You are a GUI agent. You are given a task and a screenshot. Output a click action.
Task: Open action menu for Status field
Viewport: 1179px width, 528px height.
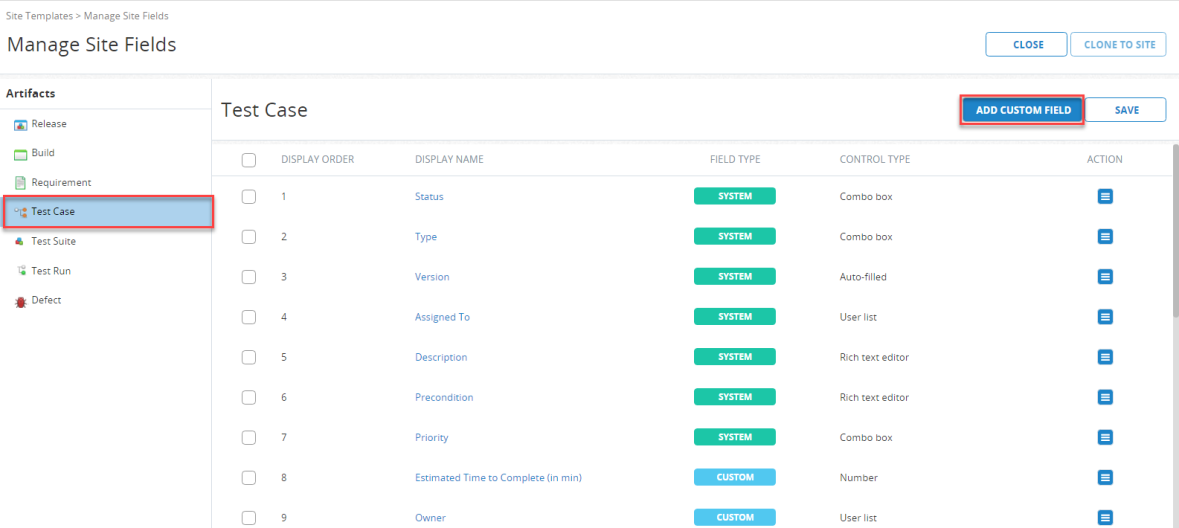coord(1105,197)
